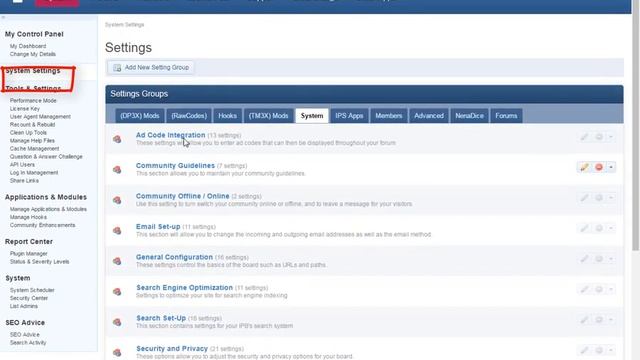
Task: Open the IPS Apps tab
Action: (349, 116)
